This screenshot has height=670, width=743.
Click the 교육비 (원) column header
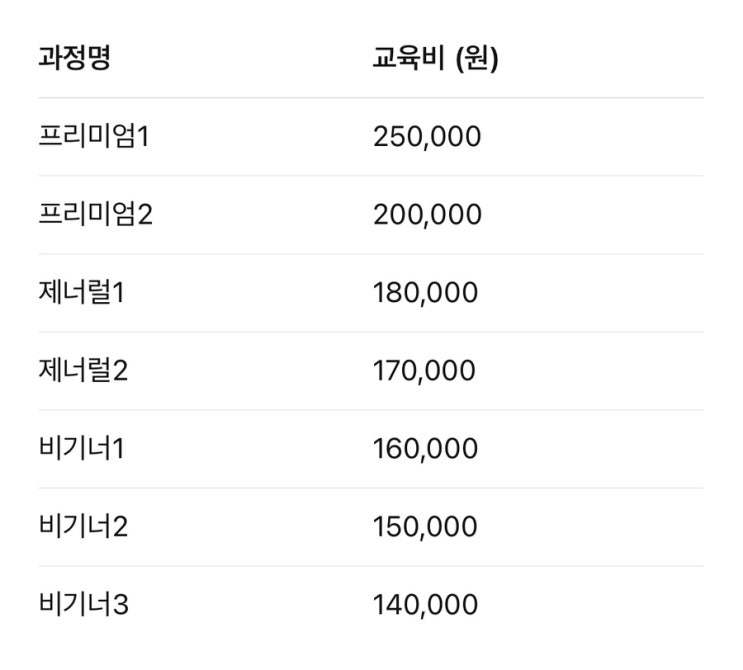(x=435, y=59)
